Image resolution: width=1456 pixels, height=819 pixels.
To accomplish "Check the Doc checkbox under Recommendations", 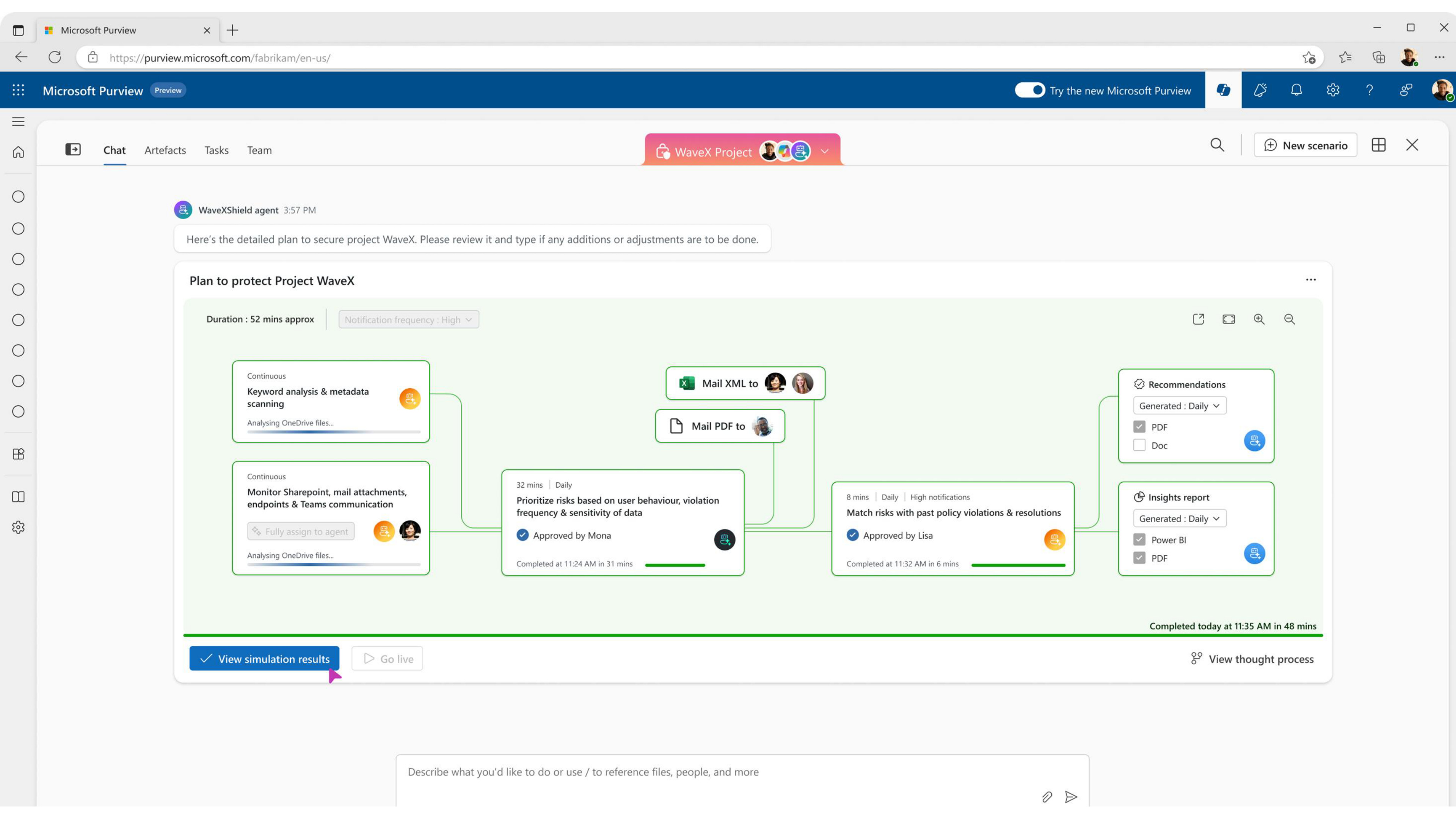I will click(x=1139, y=446).
